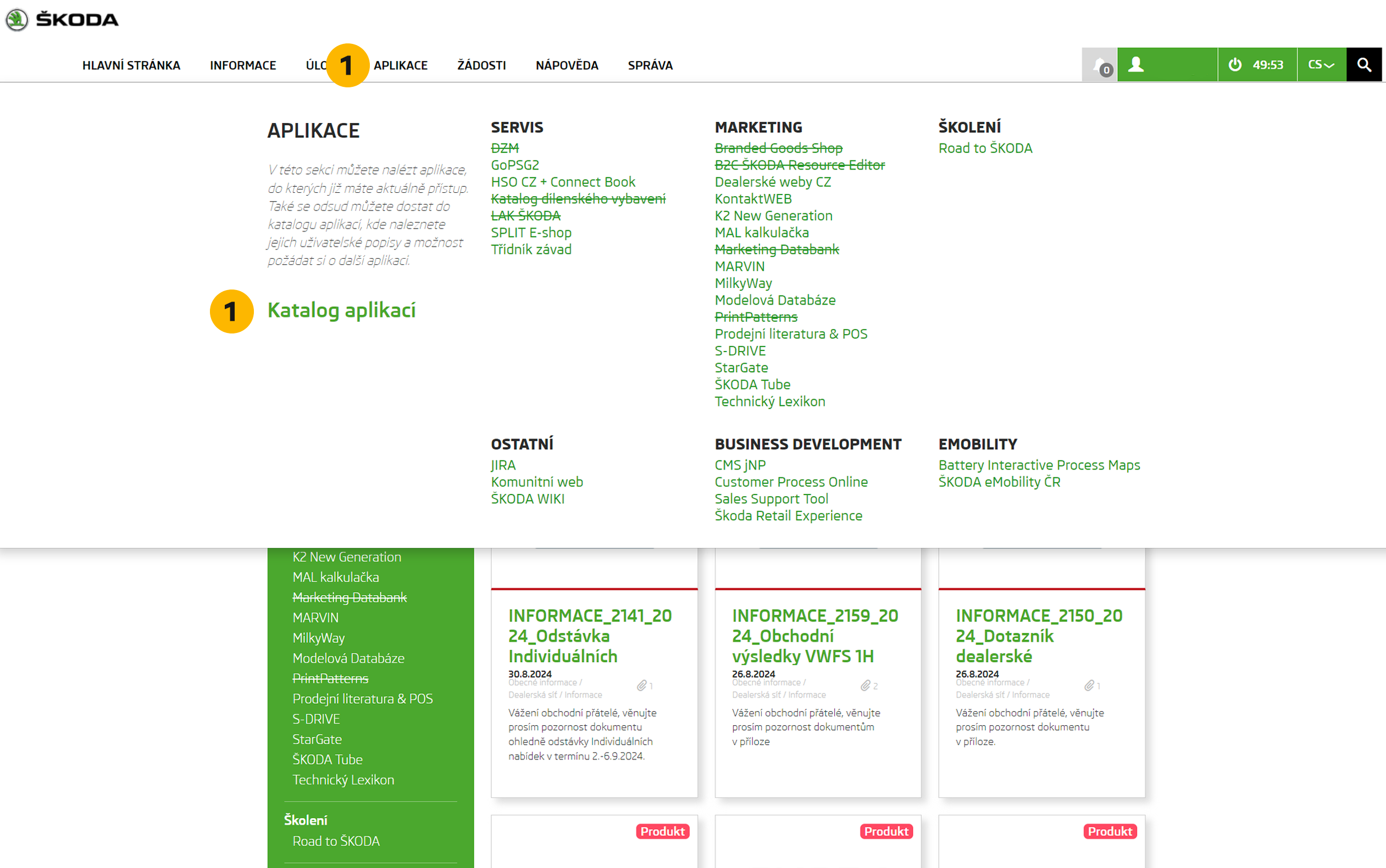Open StarGate in the mega menu
This screenshot has height=868, width=1386.
click(x=741, y=368)
